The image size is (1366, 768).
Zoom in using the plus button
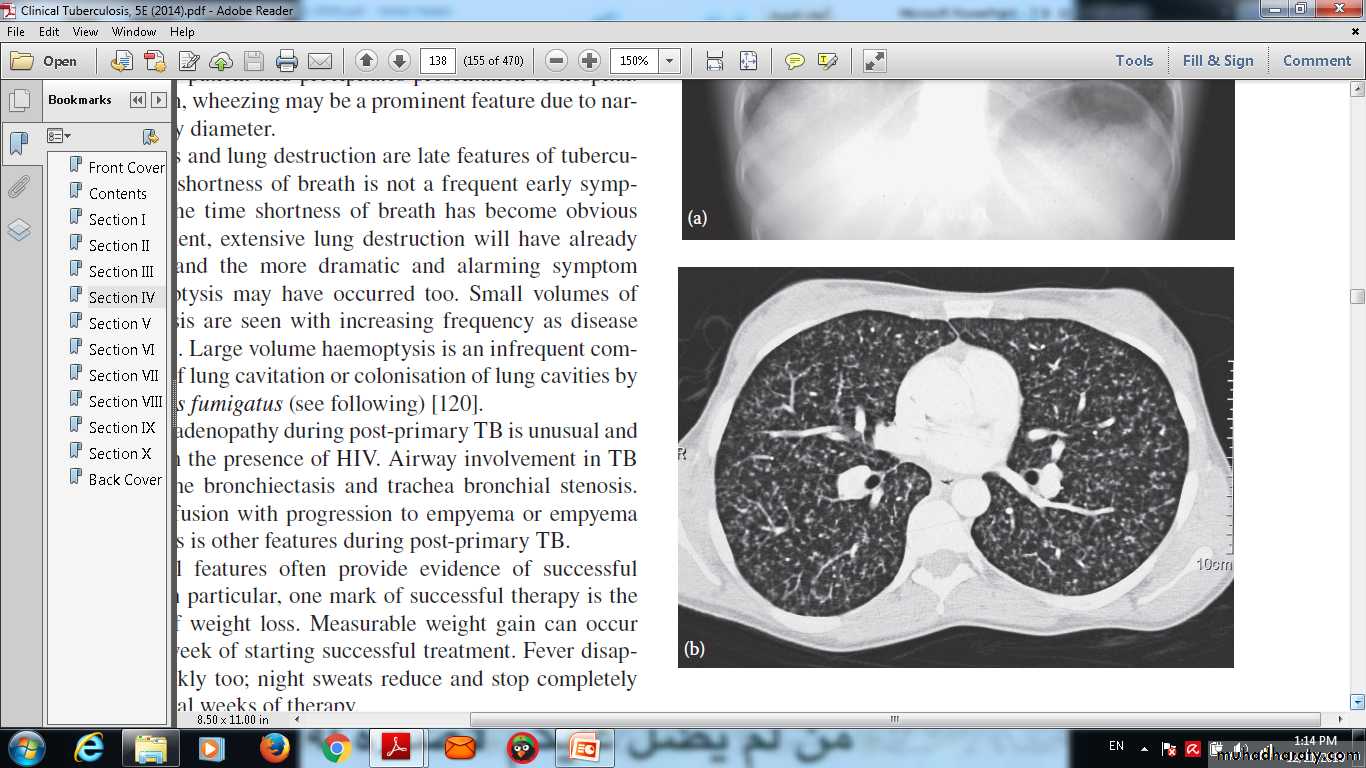(x=589, y=61)
